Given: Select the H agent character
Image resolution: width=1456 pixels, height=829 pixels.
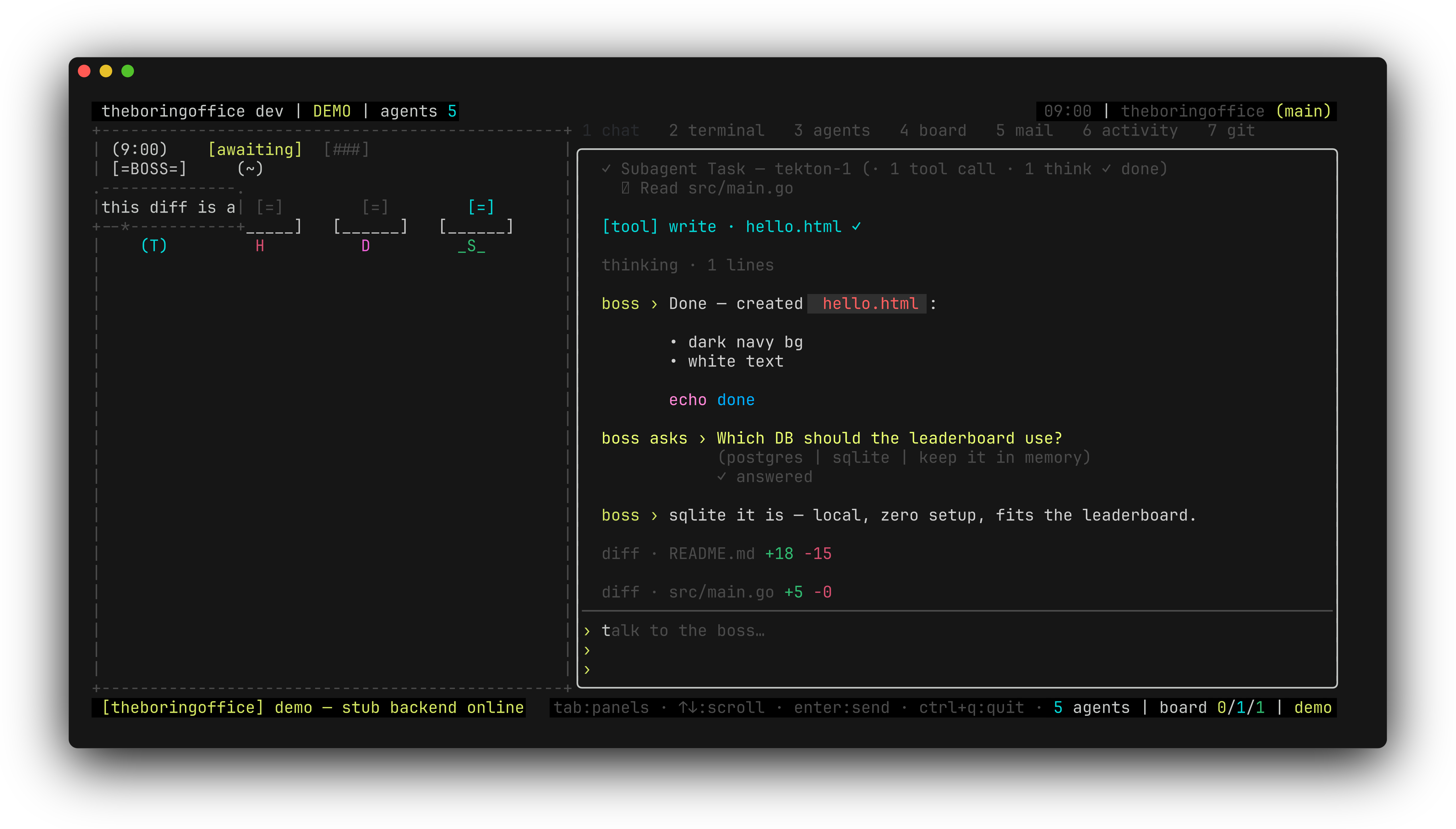Looking at the screenshot, I should coord(260,245).
